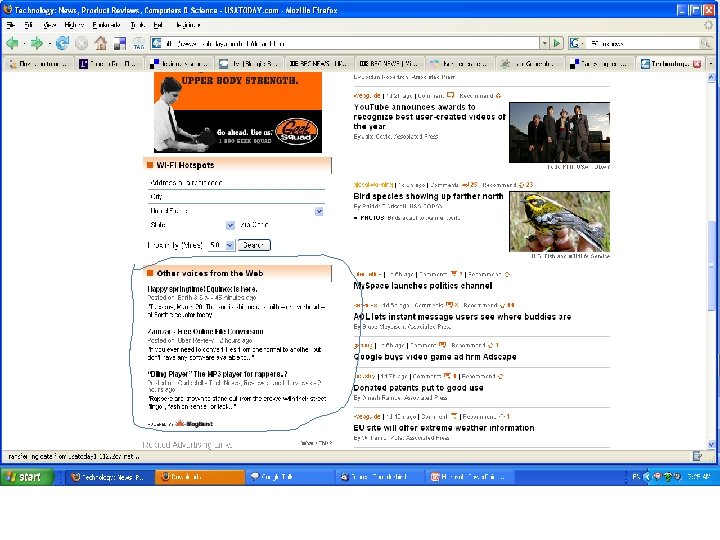Click the system tray clock
Screen dimensions: 720x540
click(698, 477)
